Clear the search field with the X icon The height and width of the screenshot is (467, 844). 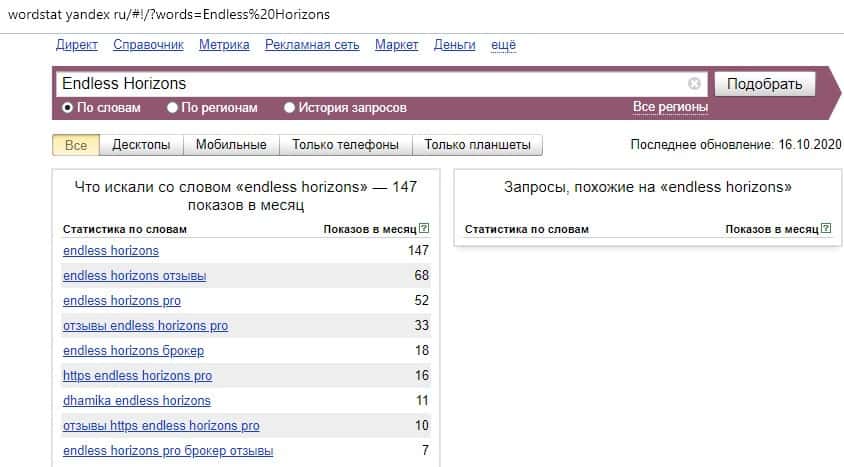(x=695, y=84)
